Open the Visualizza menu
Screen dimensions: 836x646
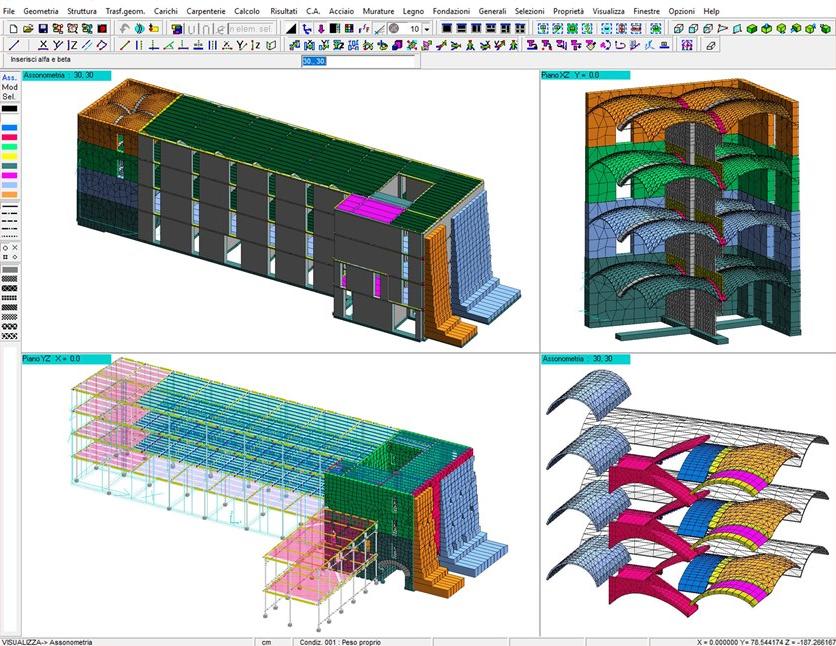pos(608,10)
